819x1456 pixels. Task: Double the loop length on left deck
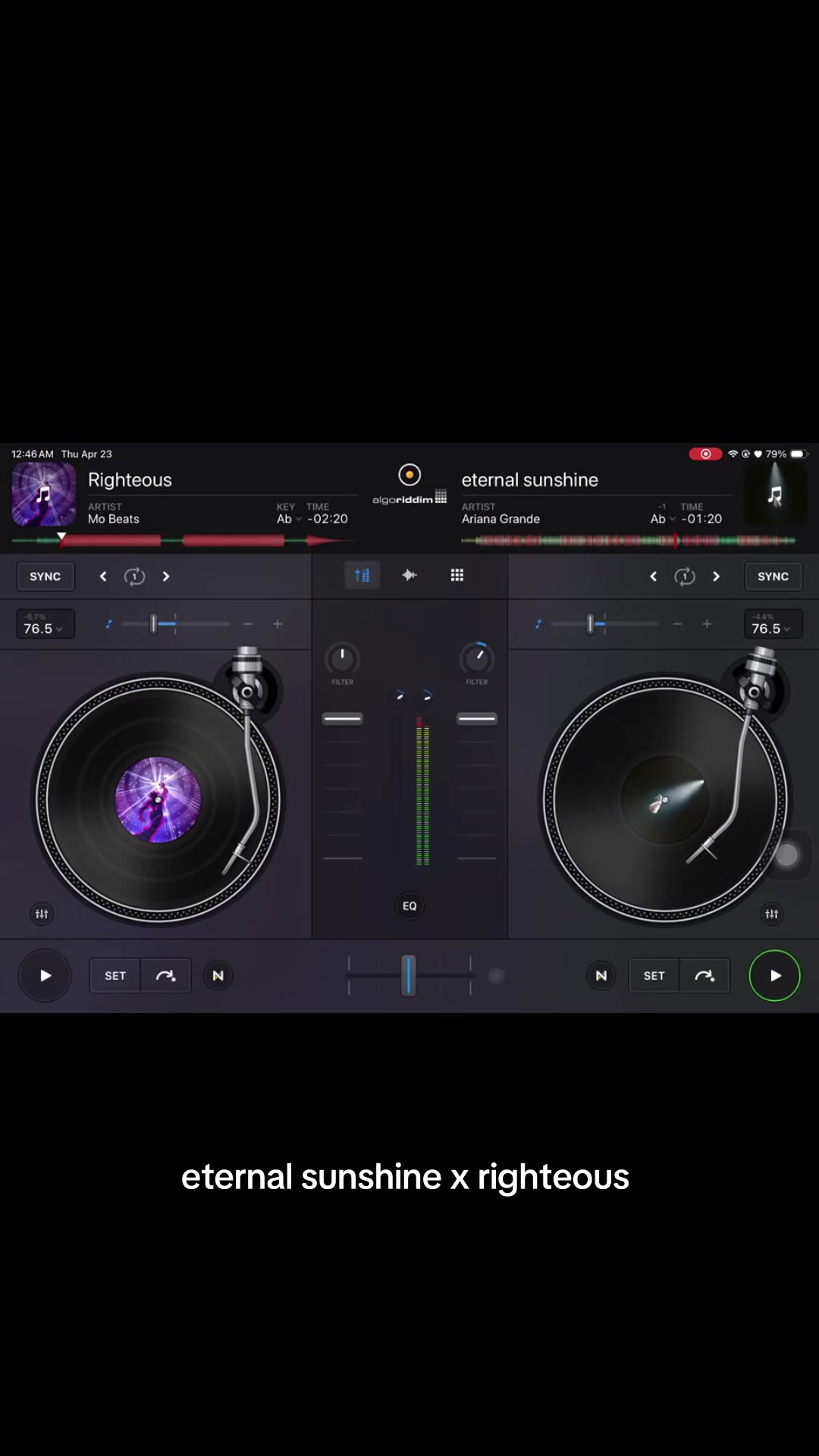click(166, 576)
